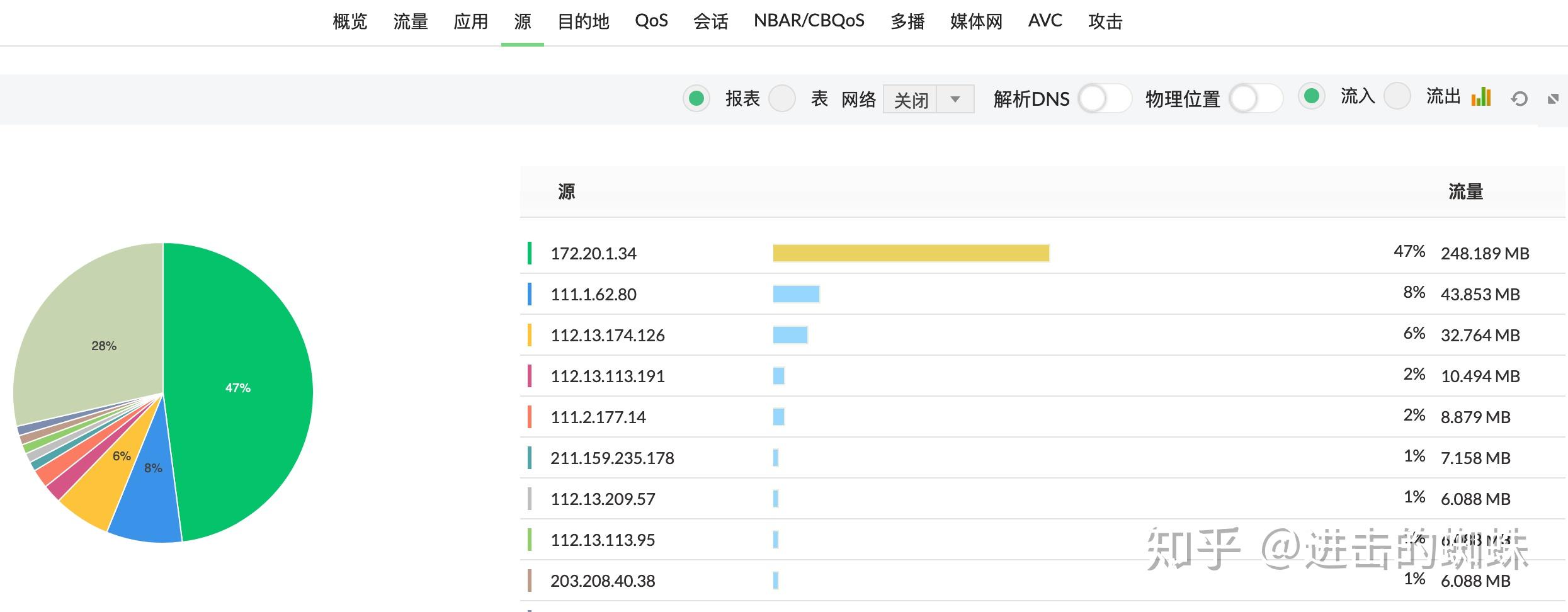This screenshot has height=612, width=1568.
Task: Open the NBAR/CBQoS tab
Action: pyautogui.click(x=809, y=21)
